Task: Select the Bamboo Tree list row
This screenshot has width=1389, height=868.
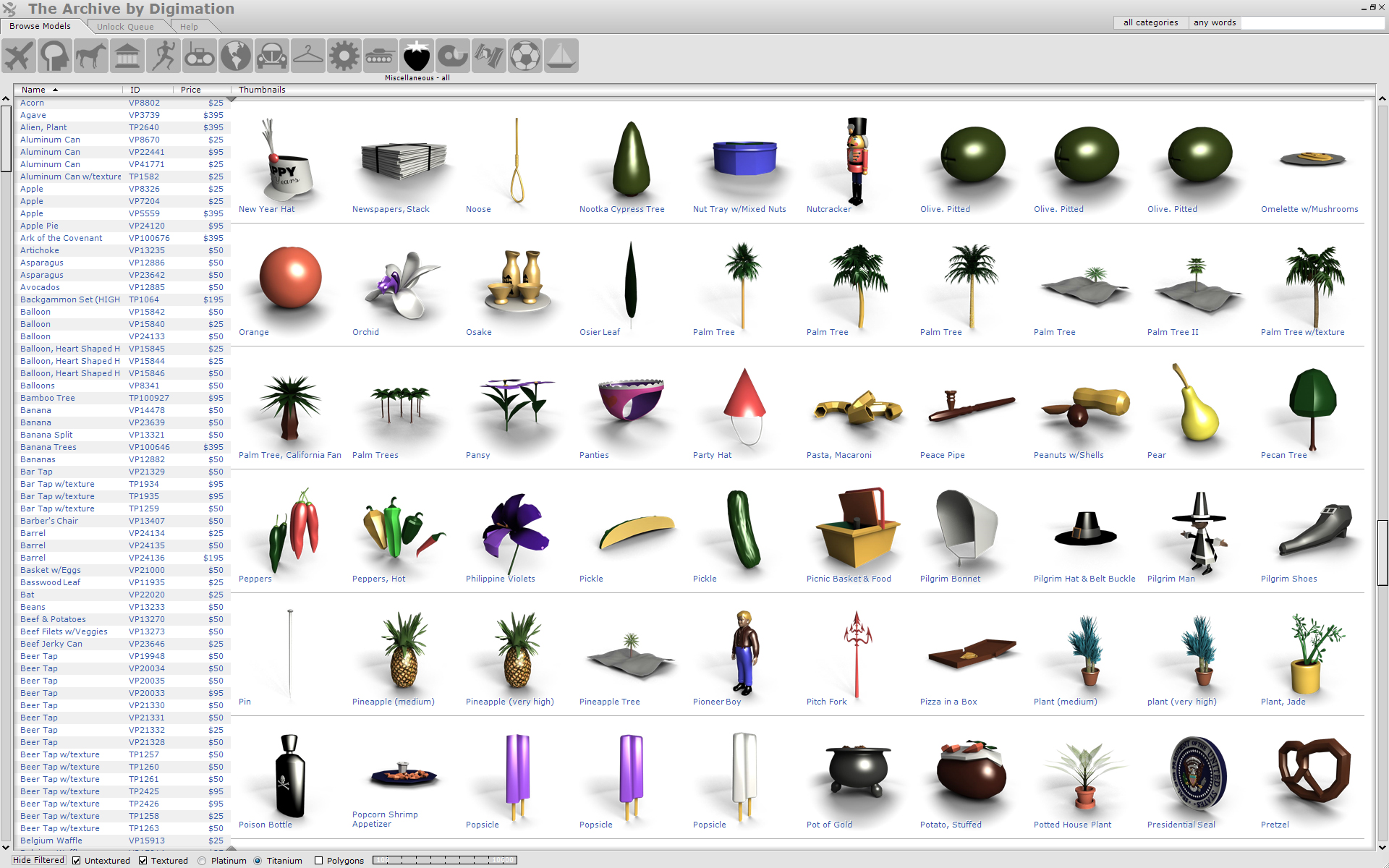Action: [122, 398]
